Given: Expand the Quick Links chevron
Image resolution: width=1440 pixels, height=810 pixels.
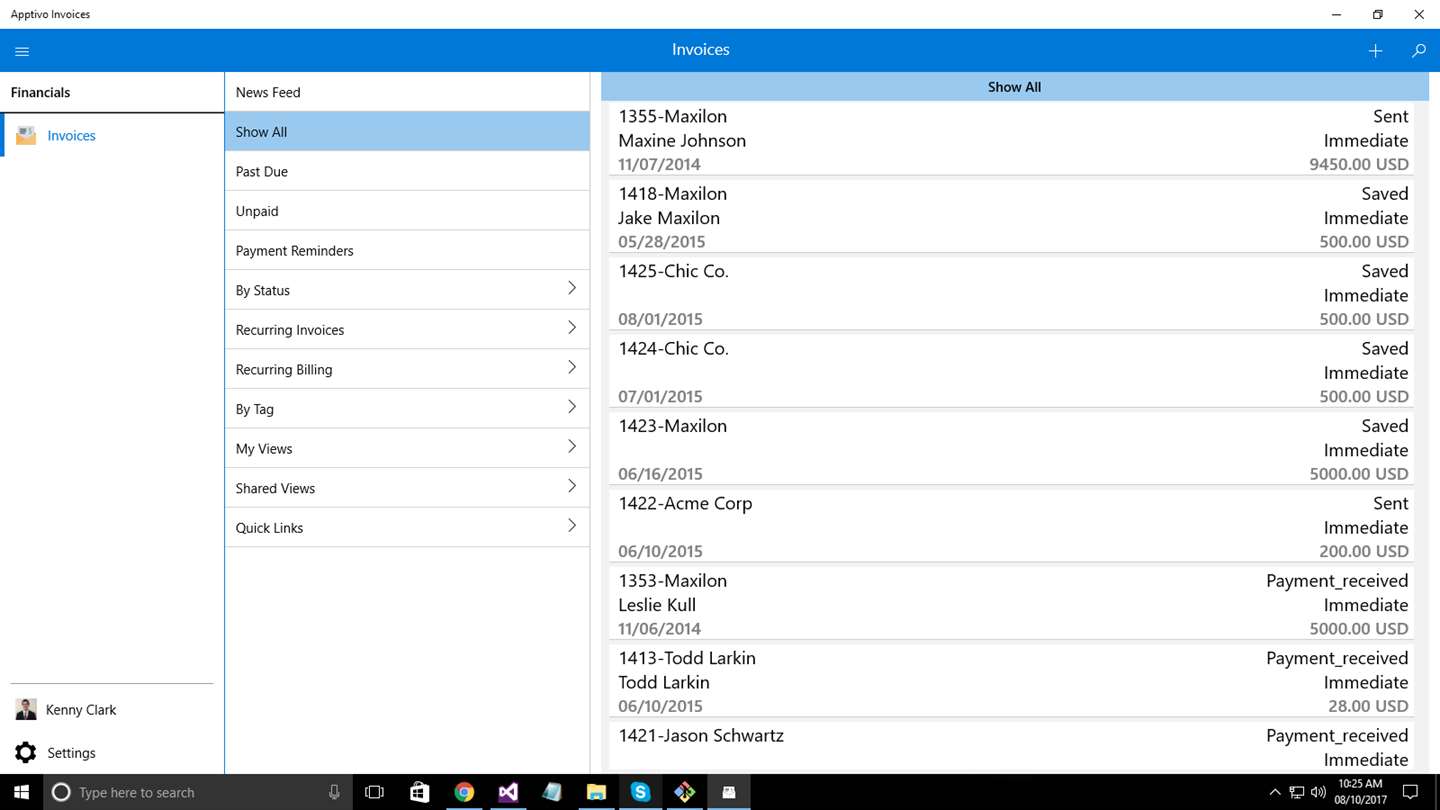Looking at the screenshot, I should 572,525.
